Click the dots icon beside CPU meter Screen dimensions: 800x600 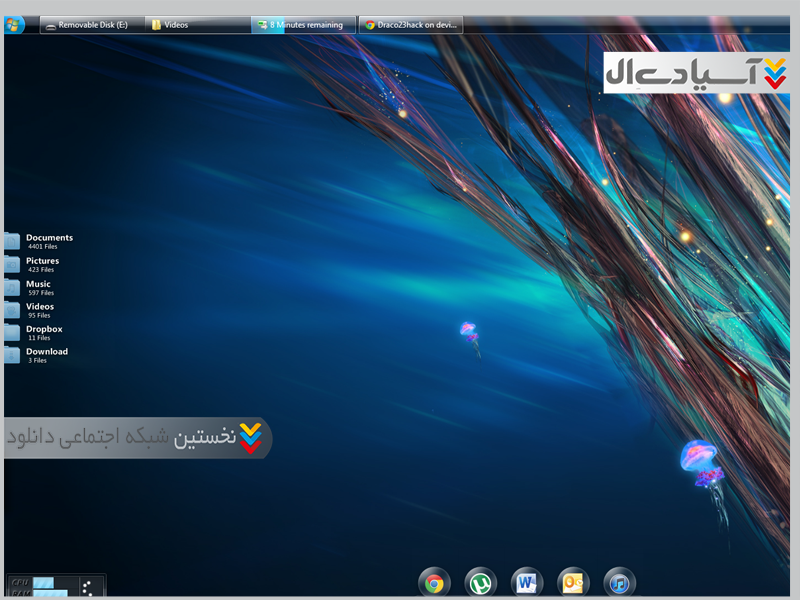[87, 587]
